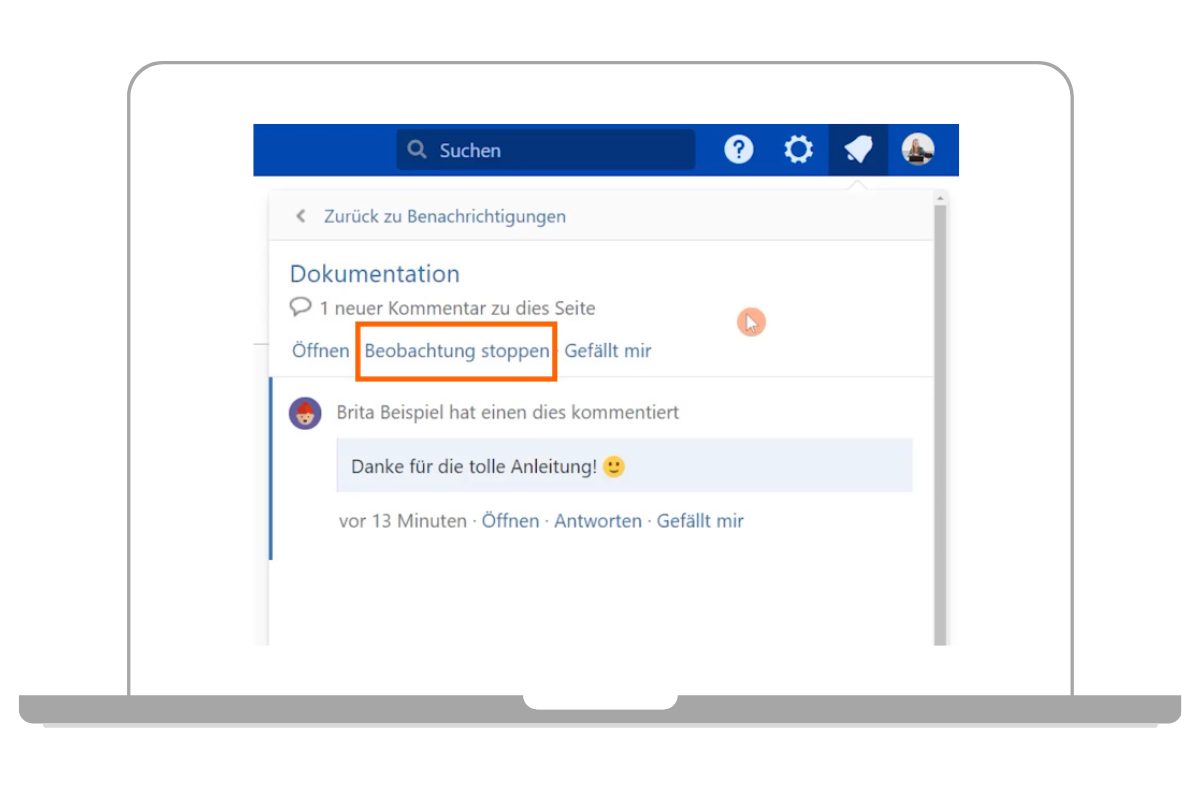Type in the Suchen search field

(x=560, y=150)
